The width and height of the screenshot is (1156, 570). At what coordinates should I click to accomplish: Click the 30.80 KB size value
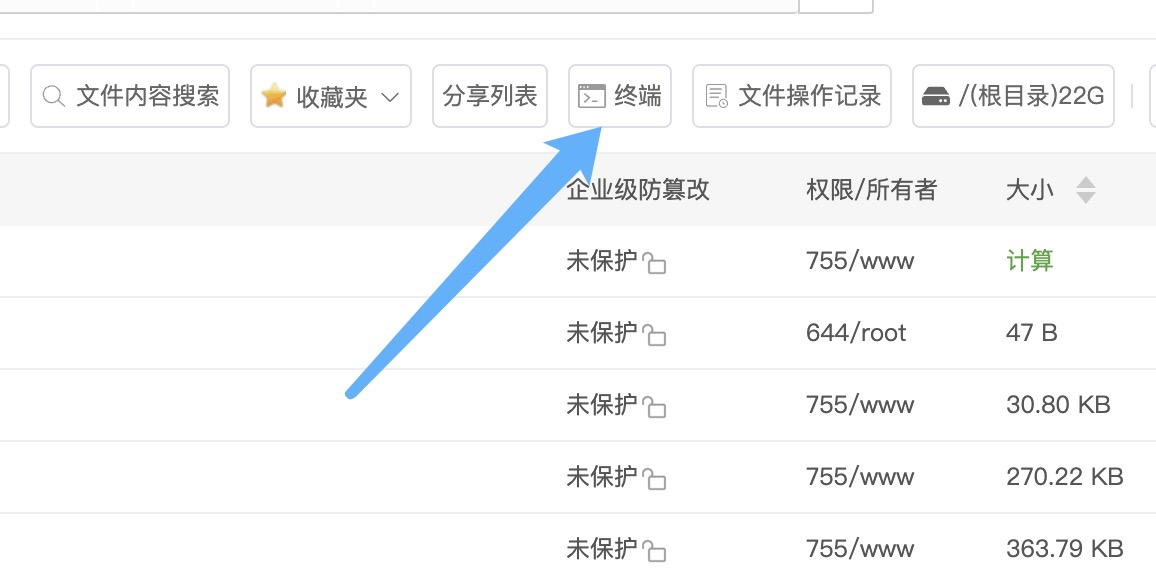1058,405
